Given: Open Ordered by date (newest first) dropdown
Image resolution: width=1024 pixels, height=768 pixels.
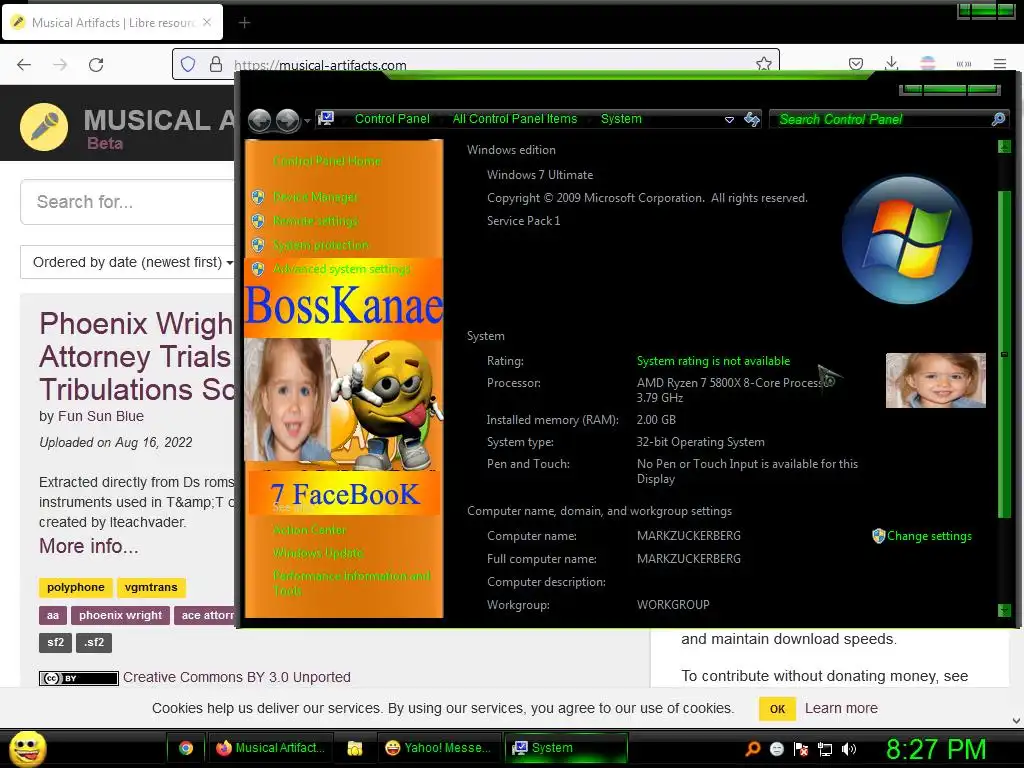Looking at the screenshot, I should click(127, 262).
